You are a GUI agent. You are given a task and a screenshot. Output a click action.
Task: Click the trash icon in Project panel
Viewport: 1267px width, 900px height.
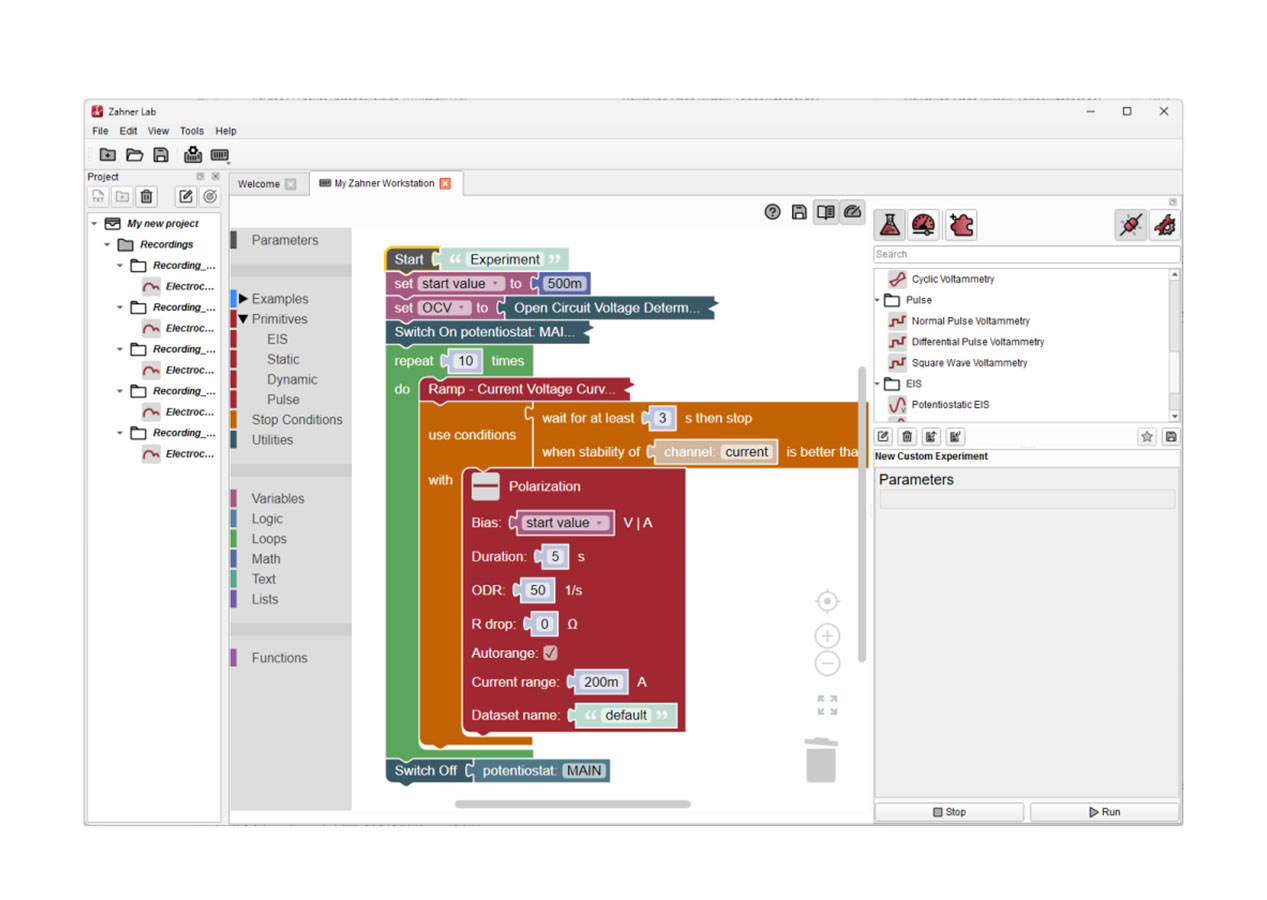point(147,197)
